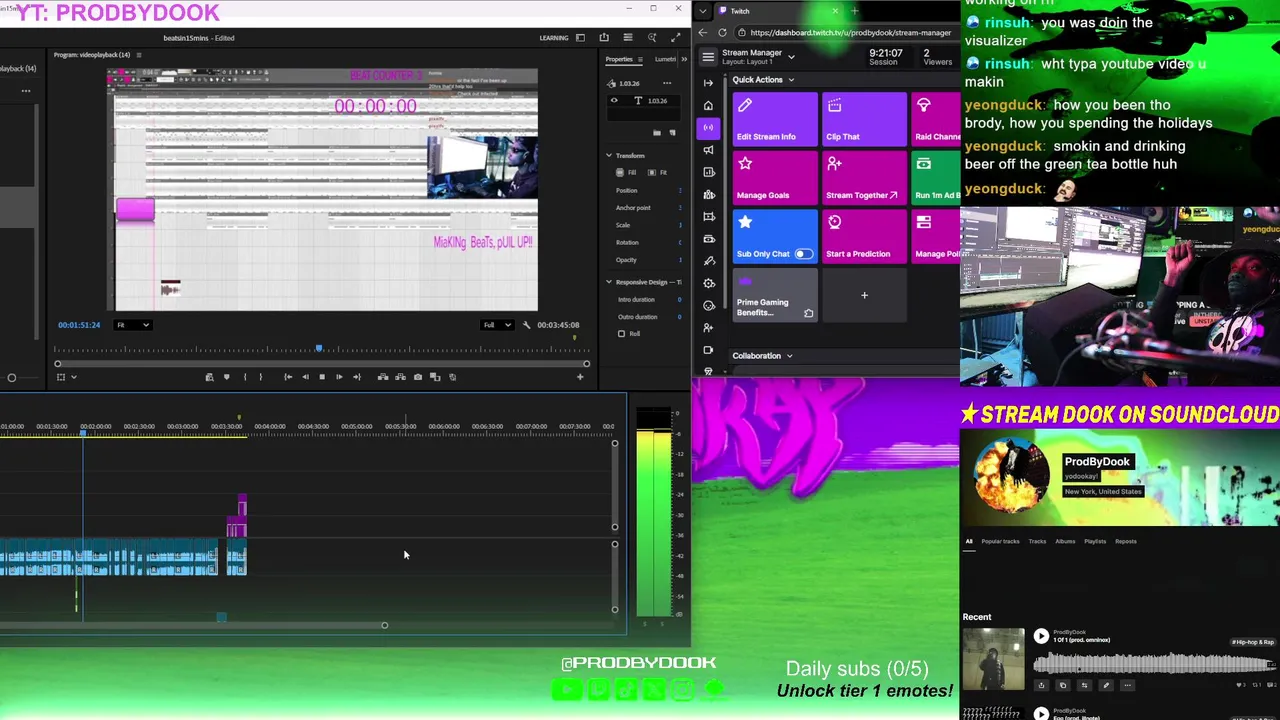1280x720 pixels.
Task: Go to Out point in program monitor
Action: click(356, 377)
